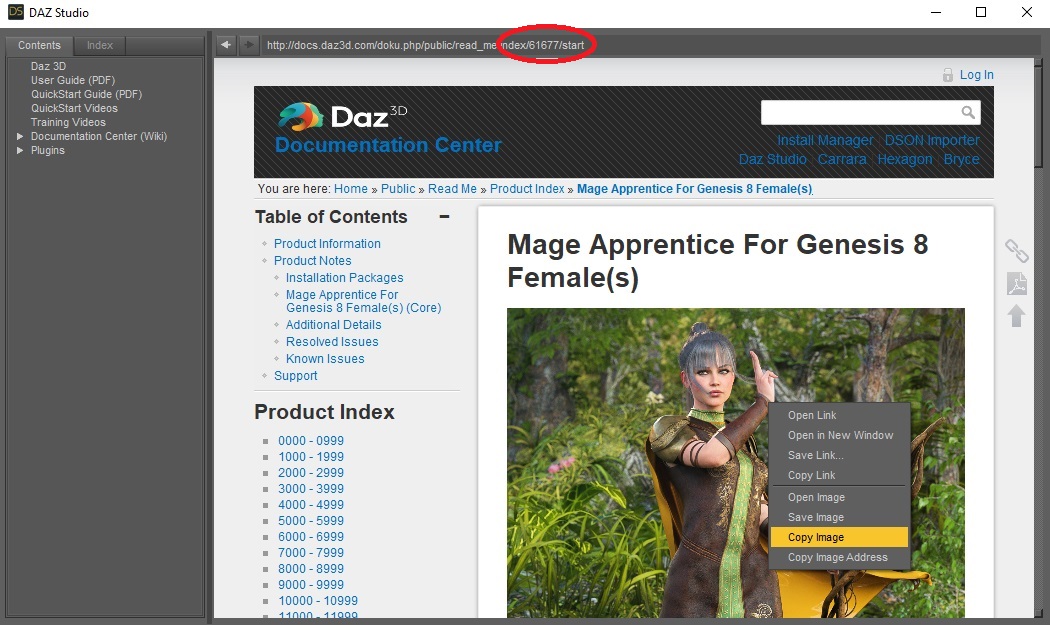
Task: Click the back-to-top arrow icon
Action: (1016, 316)
